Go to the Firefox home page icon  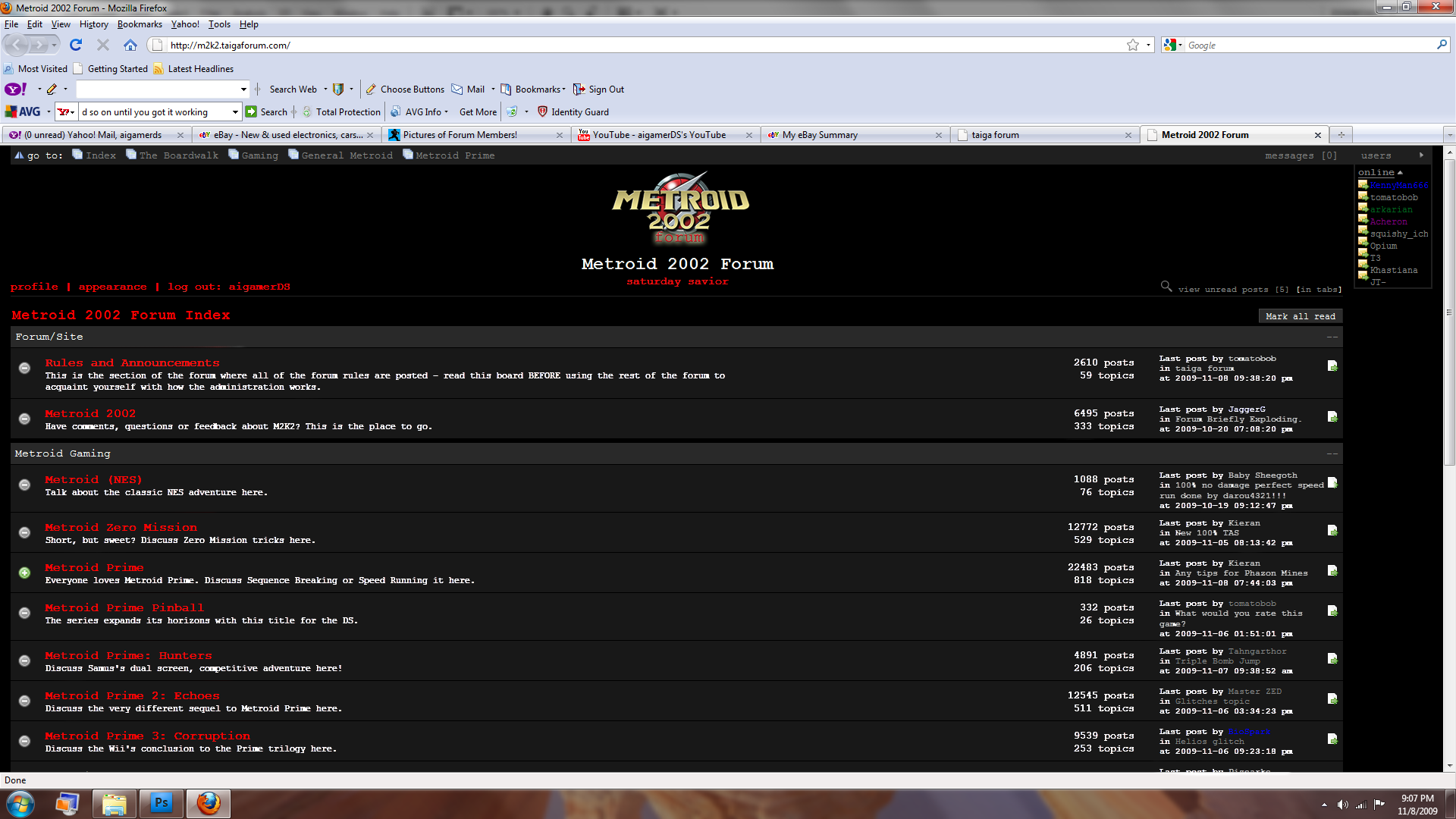130,45
